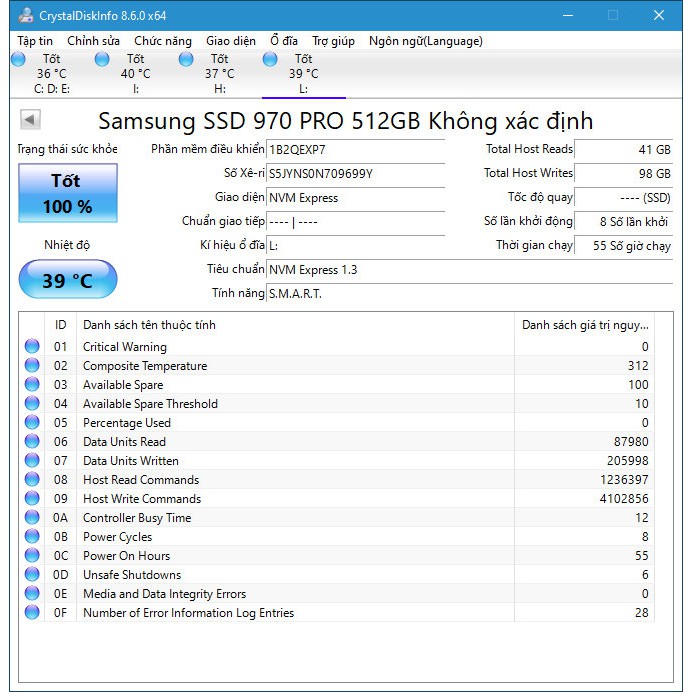Click the ID column header
Screen dimensions: 692x692
[60, 325]
